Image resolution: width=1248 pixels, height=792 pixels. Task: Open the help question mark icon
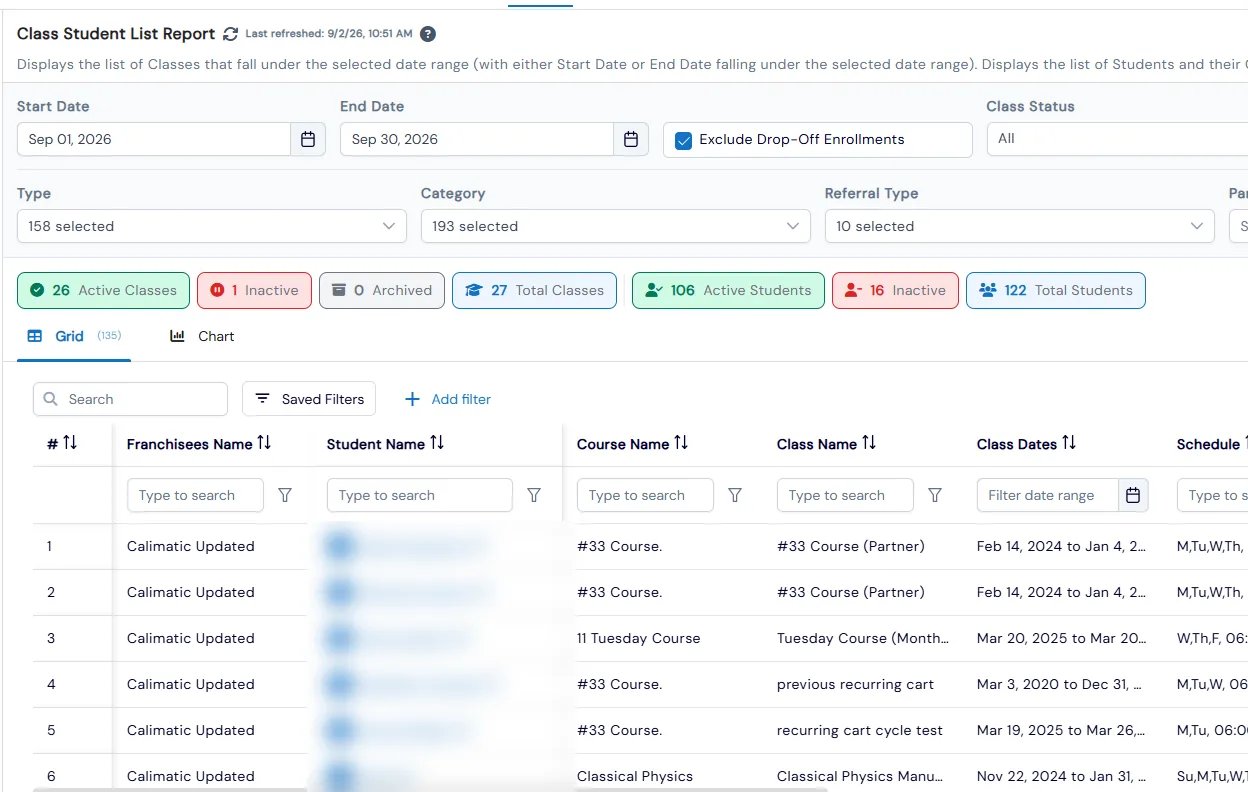click(x=428, y=34)
